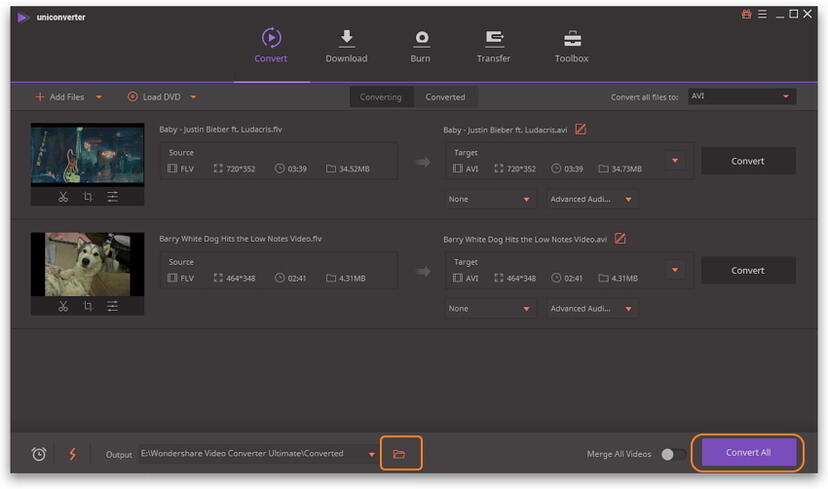Image resolution: width=828 pixels, height=489 pixels.
Task: Open the output folder icon
Action: click(x=400, y=454)
